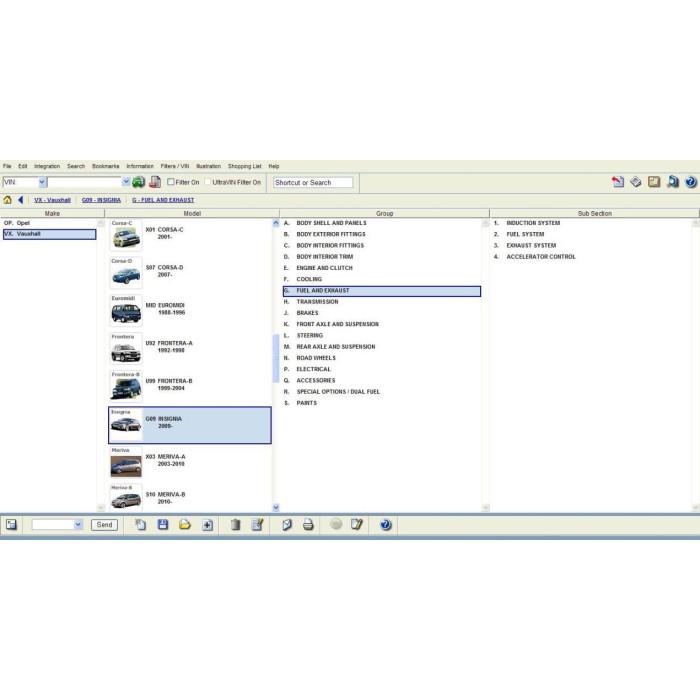Click the Model list scrollbar thumb
The width and height of the screenshot is (700, 700).
point(275,358)
